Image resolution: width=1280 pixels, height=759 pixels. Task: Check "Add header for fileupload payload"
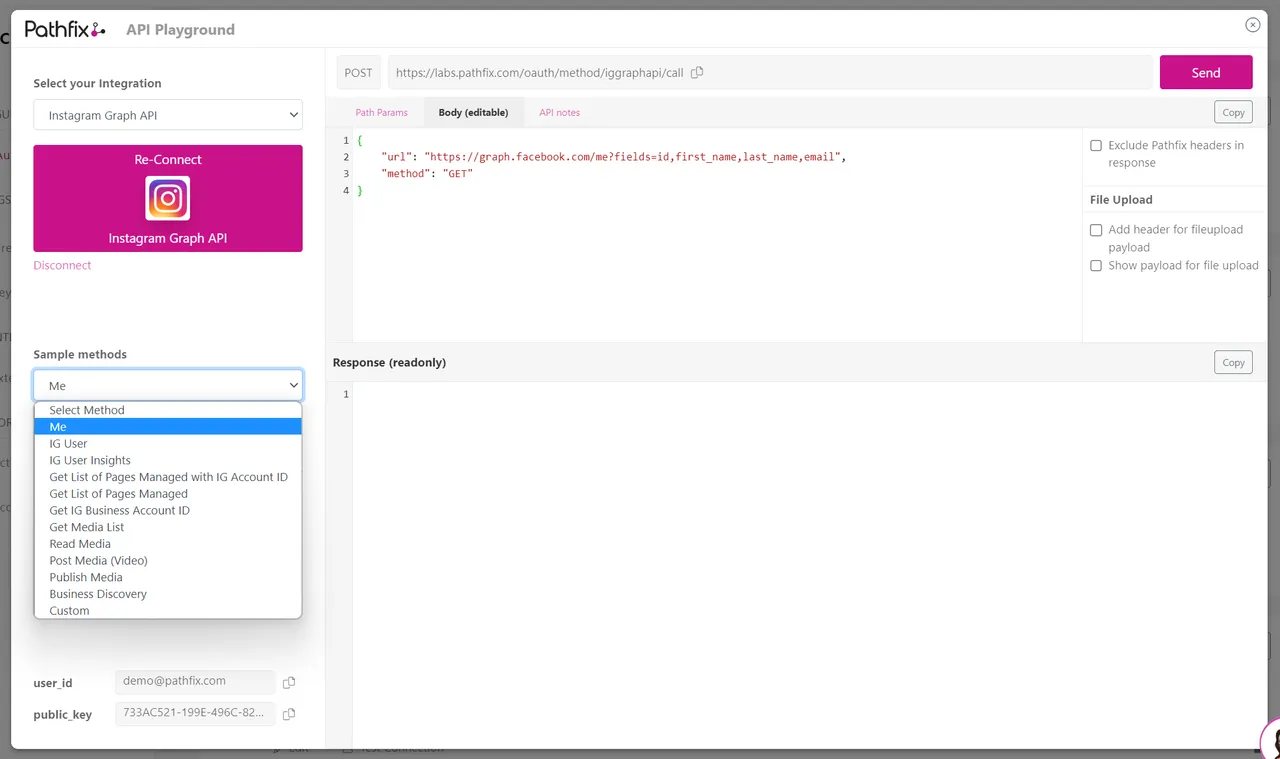(1096, 230)
